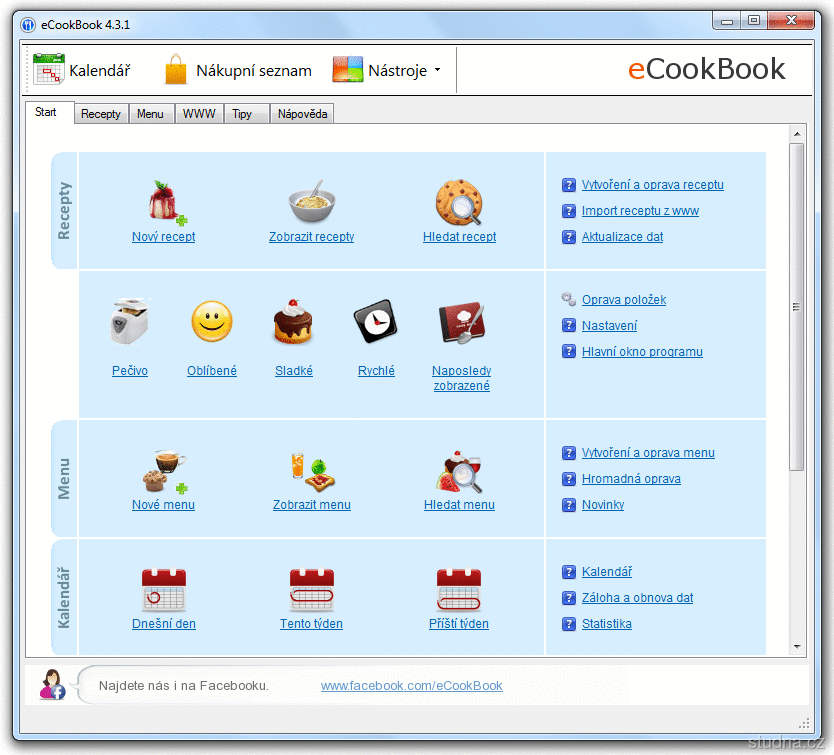Click the Zobrazit menu juice and toast icon
Image resolution: width=834 pixels, height=755 pixels.
coord(312,471)
